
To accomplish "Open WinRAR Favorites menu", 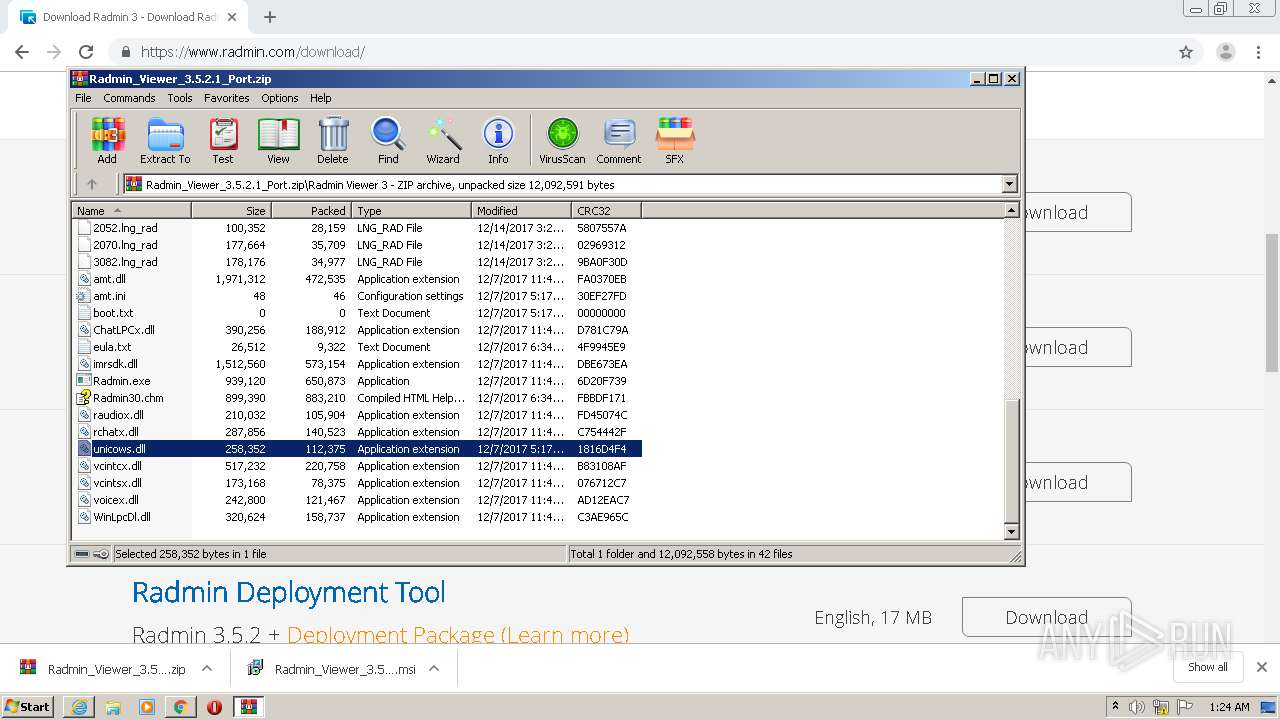I will click(x=227, y=98).
